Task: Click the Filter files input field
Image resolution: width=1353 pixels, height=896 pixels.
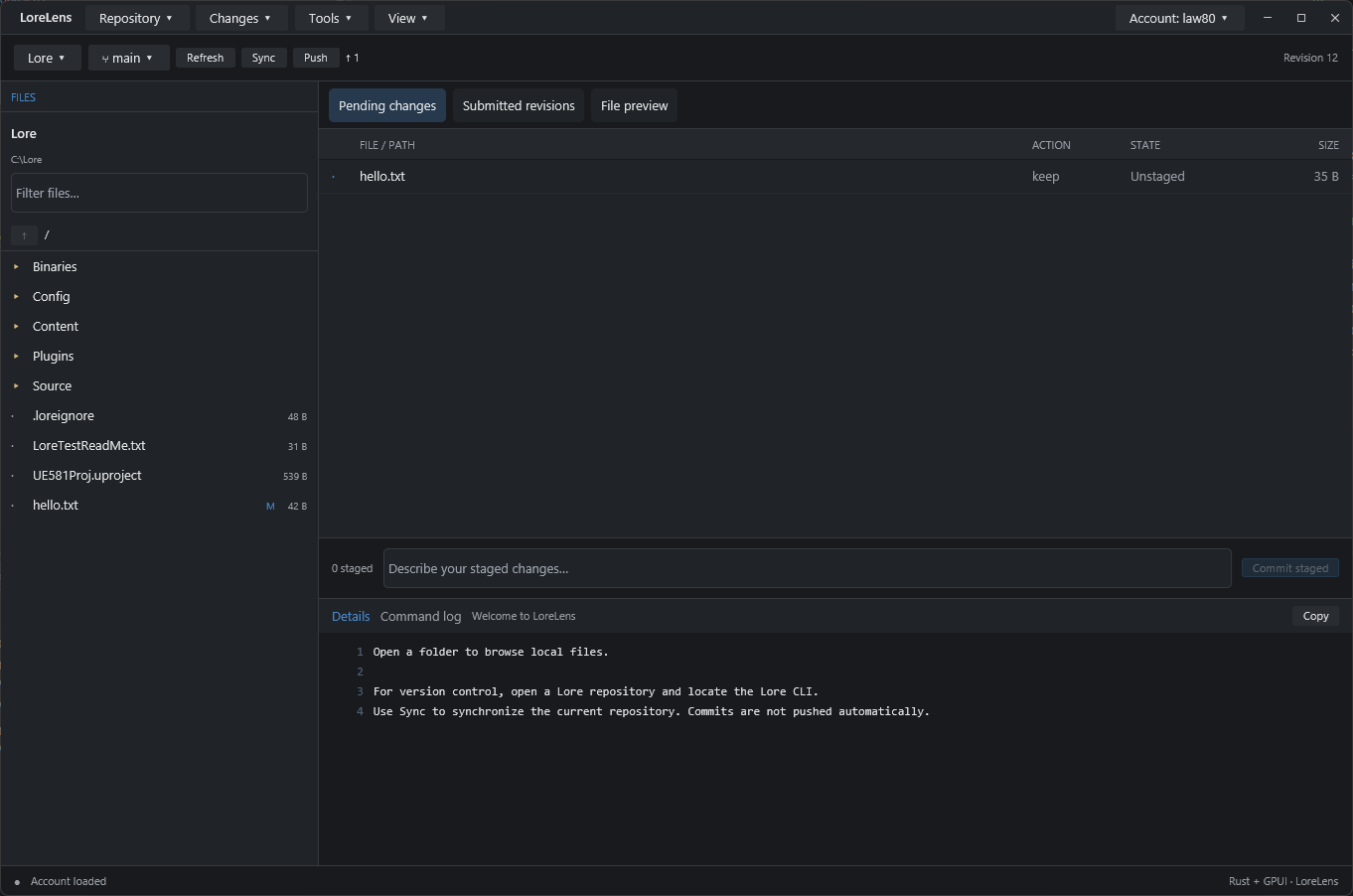Action: pyautogui.click(x=159, y=193)
